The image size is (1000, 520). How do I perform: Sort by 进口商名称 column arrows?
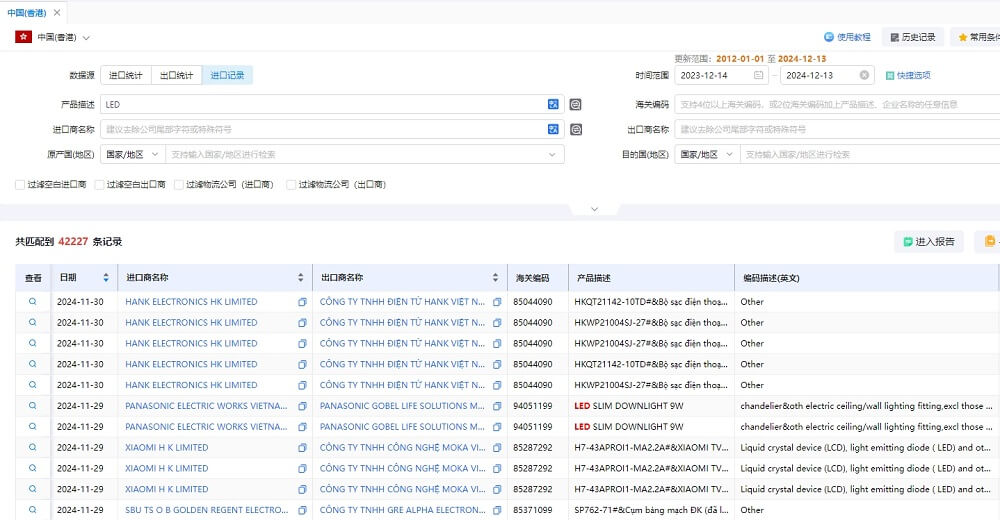click(x=300, y=278)
